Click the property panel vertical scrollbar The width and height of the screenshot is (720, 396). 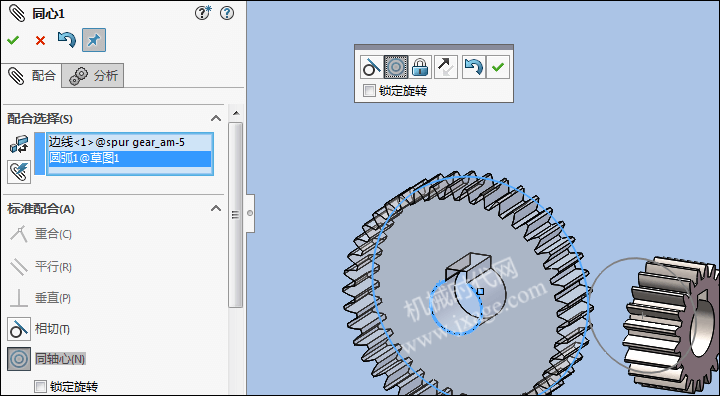236,215
